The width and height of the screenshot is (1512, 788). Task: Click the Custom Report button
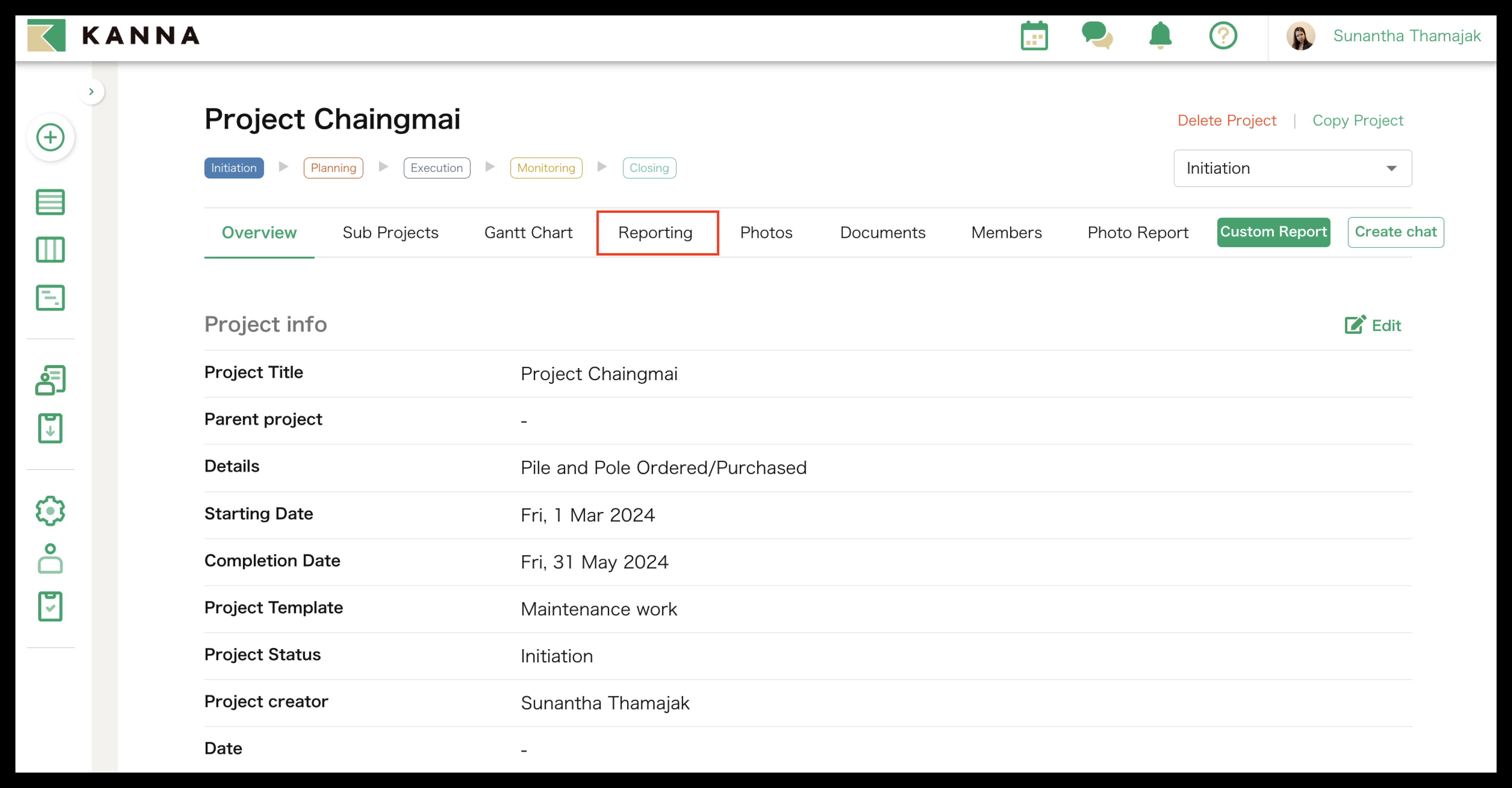pyautogui.click(x=1272, y=232)
